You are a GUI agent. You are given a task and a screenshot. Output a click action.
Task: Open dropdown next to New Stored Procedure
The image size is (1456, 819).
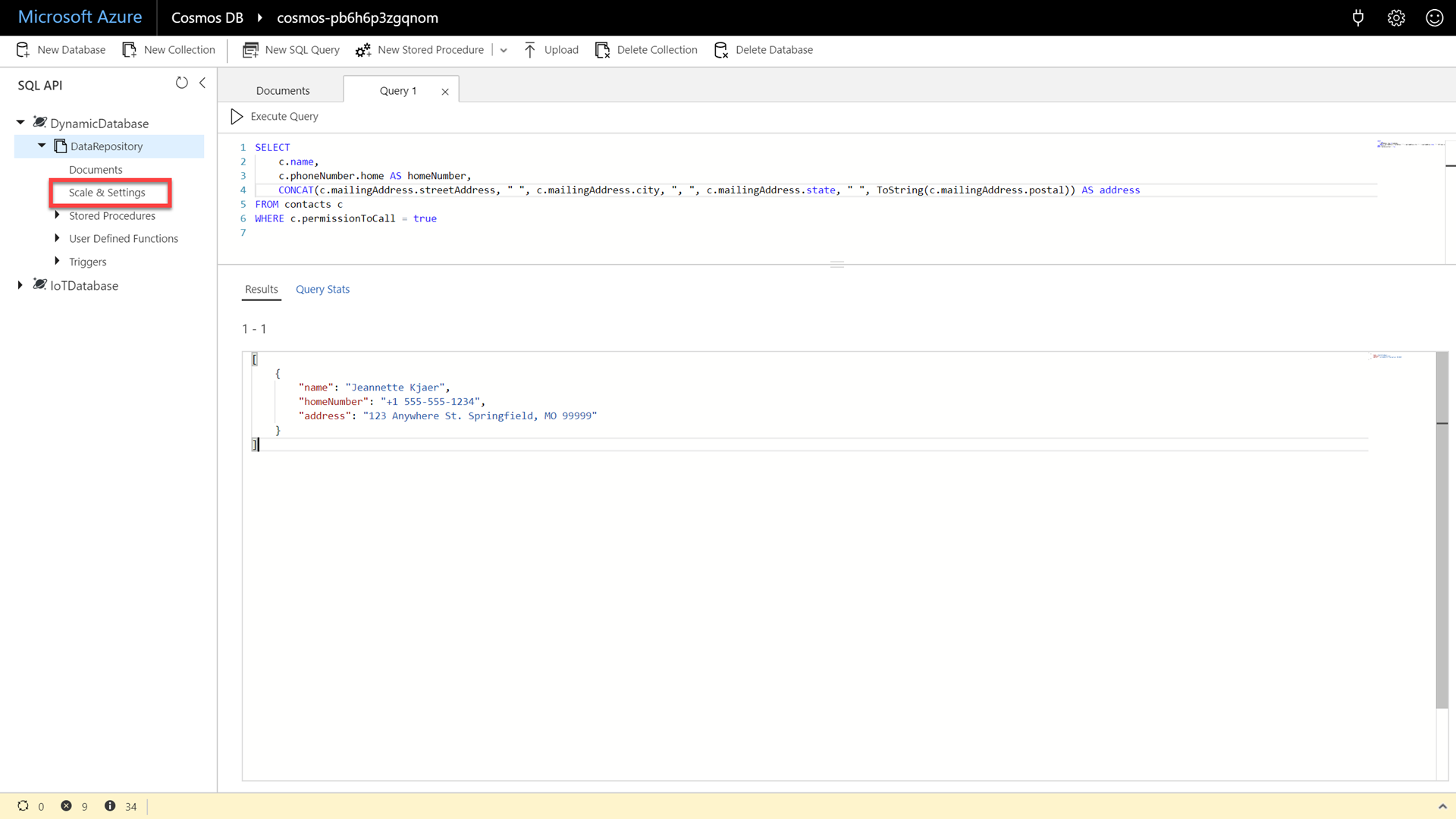tap(504, 50)
